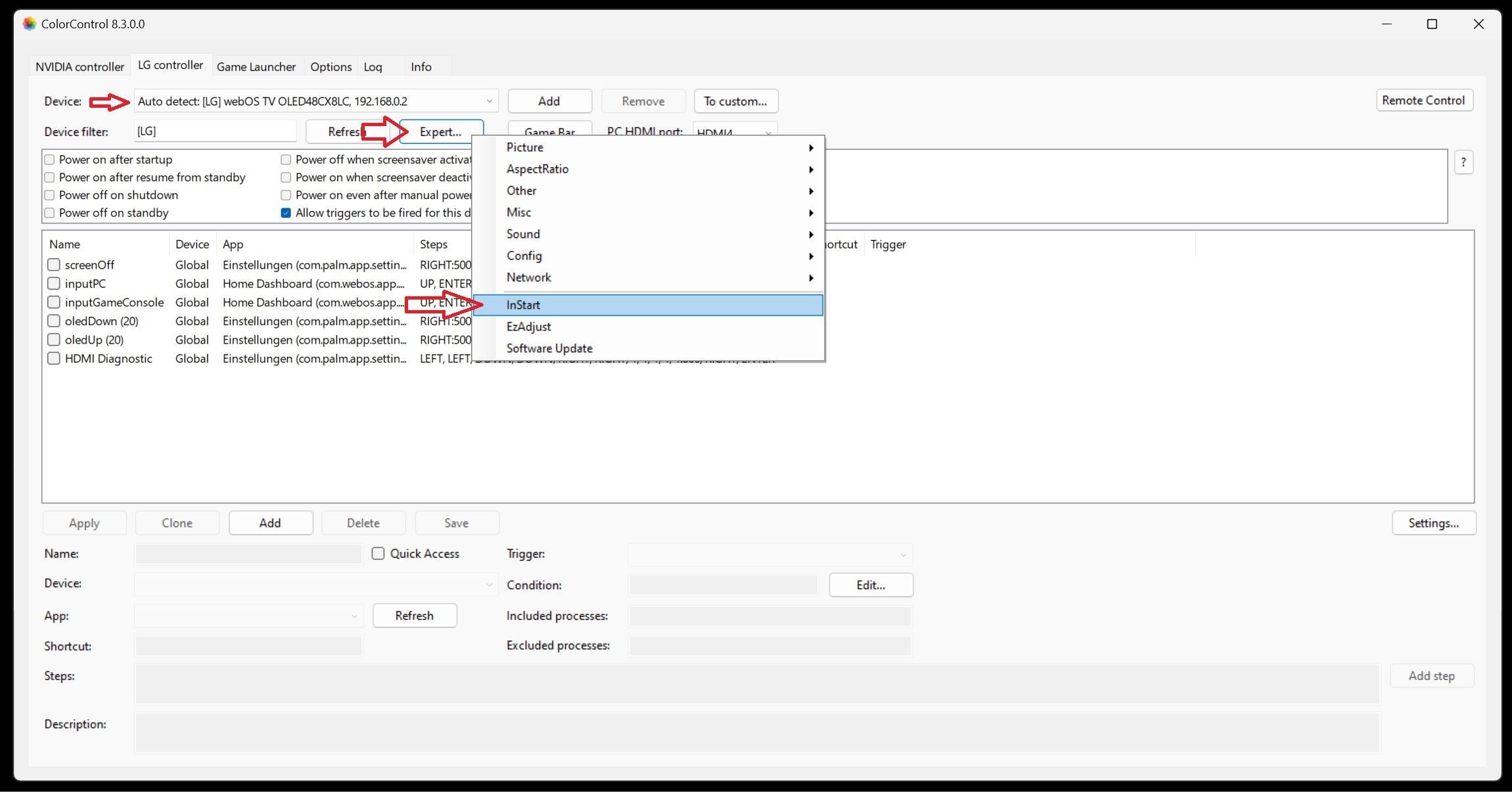1512x793 pixels.
Task: Click the Device filter text field
Action: pos(215,131)
